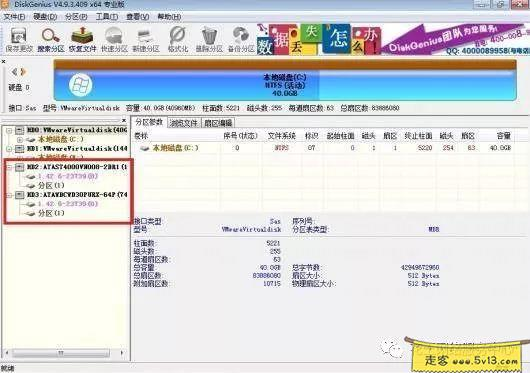Click the 新建分区 new partition icon

click(x=146, y=40)
